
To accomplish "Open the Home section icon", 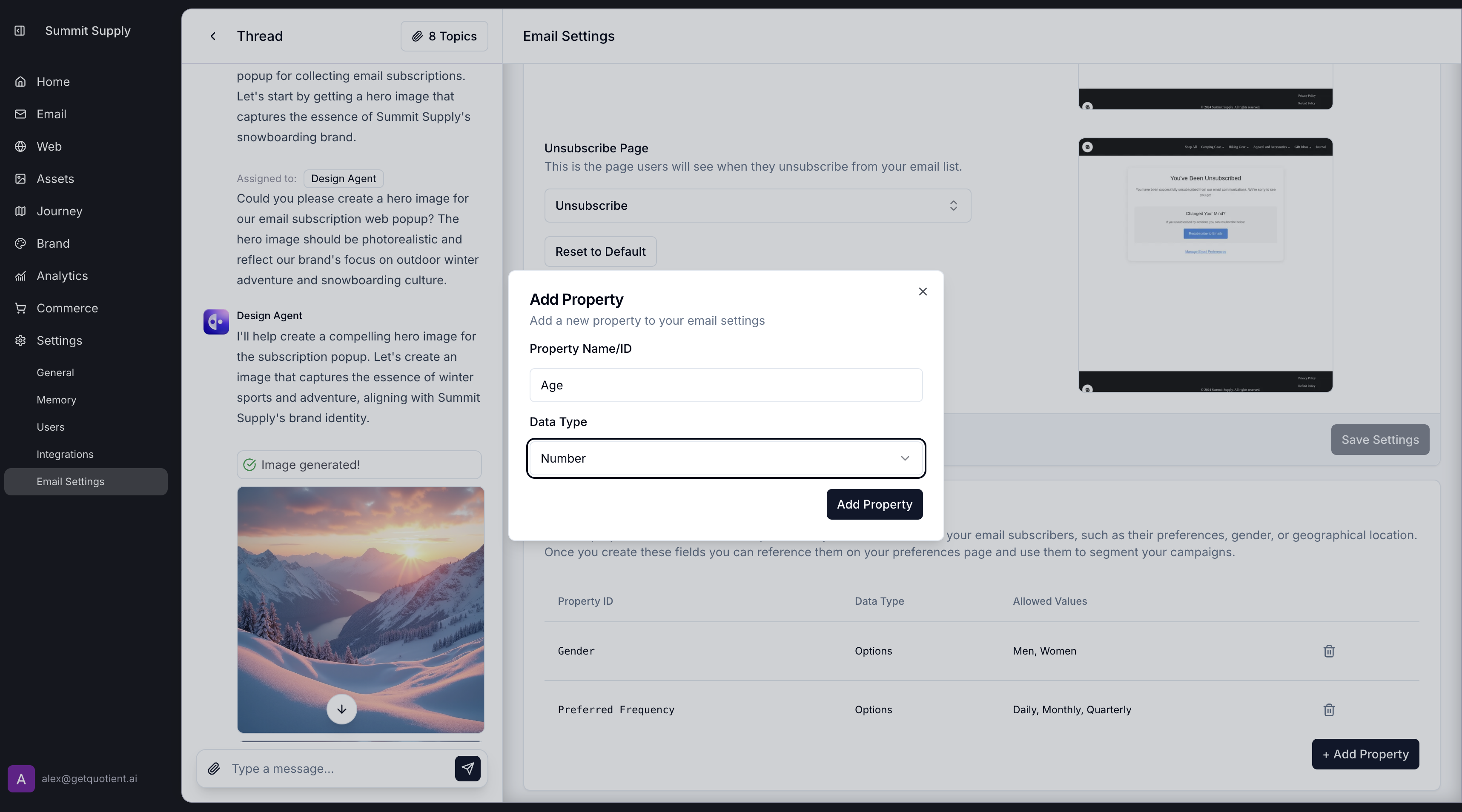I will [x=20, y=81].
